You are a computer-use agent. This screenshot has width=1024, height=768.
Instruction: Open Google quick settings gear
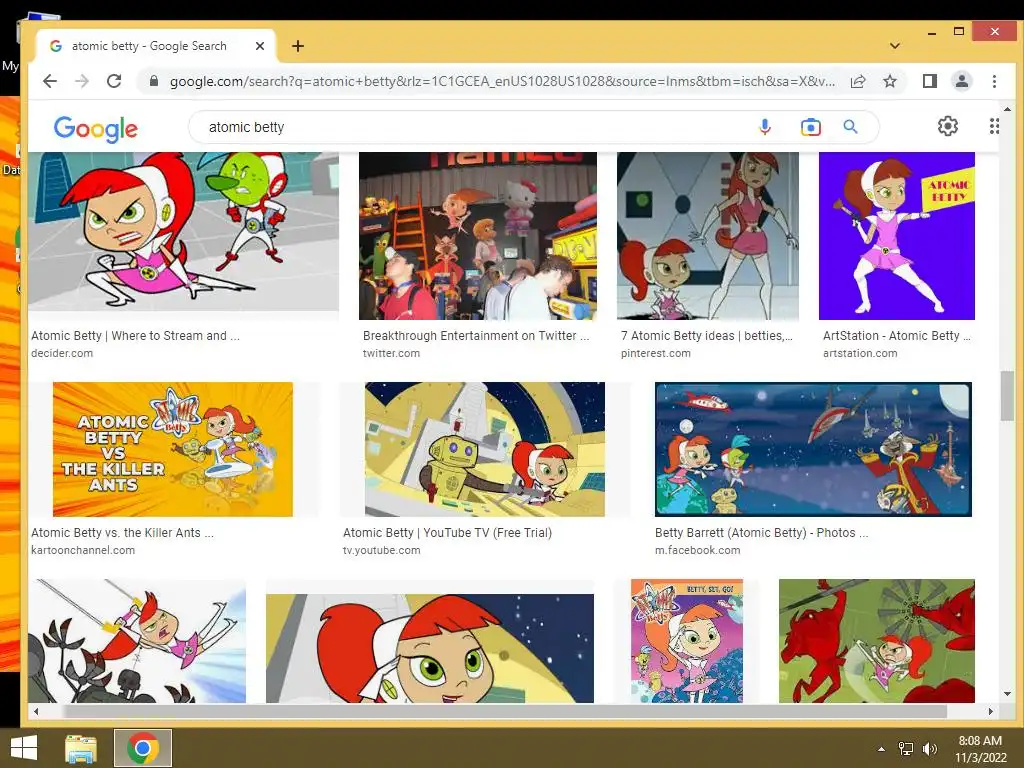click(948, 126)
